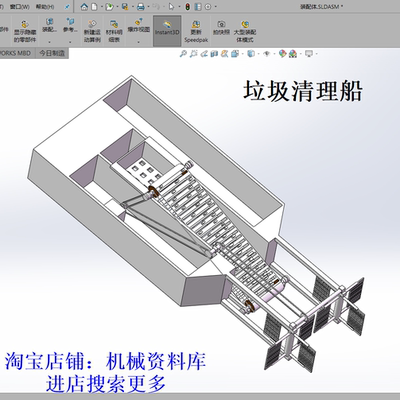Viewport: 400px width, 400px height.
Task: Expand View Orientation dropdown arrow
Action: click(242, 54)
